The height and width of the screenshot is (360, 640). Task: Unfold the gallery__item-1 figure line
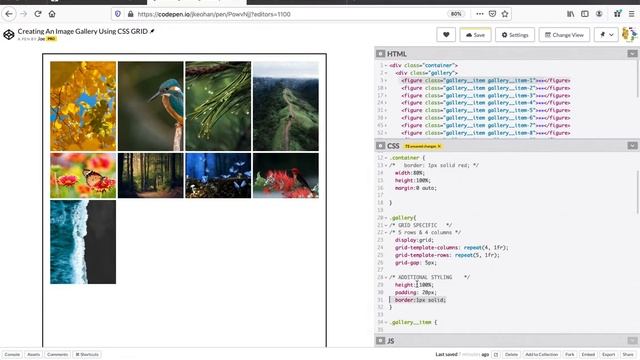tap(386, 80)
